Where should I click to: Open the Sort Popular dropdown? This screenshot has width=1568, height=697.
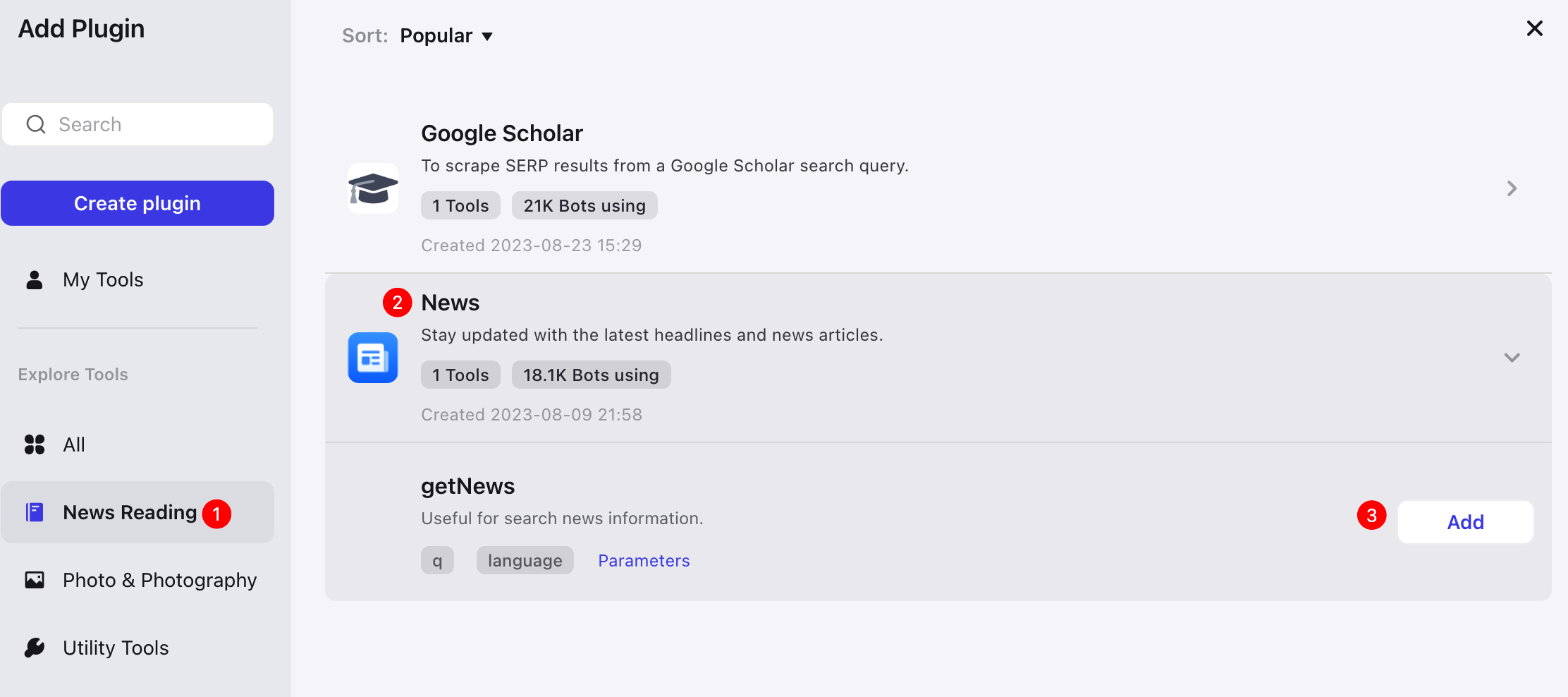(446, 36)
